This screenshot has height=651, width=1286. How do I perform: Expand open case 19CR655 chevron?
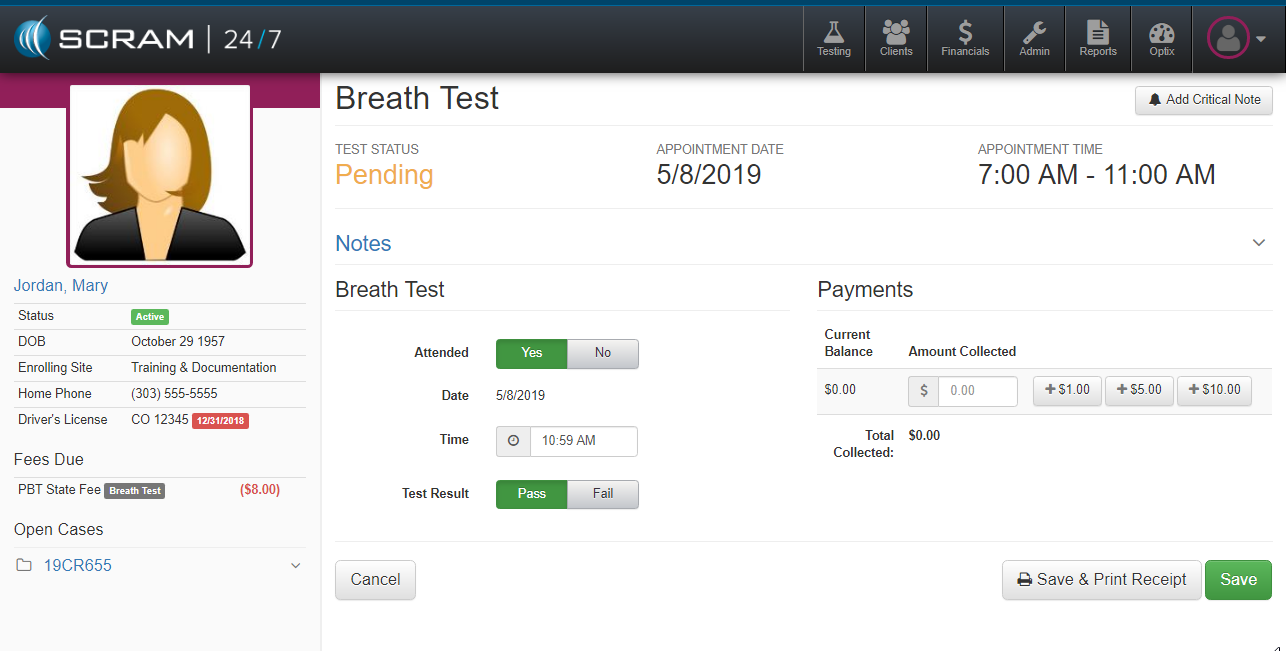click(295, 566)
